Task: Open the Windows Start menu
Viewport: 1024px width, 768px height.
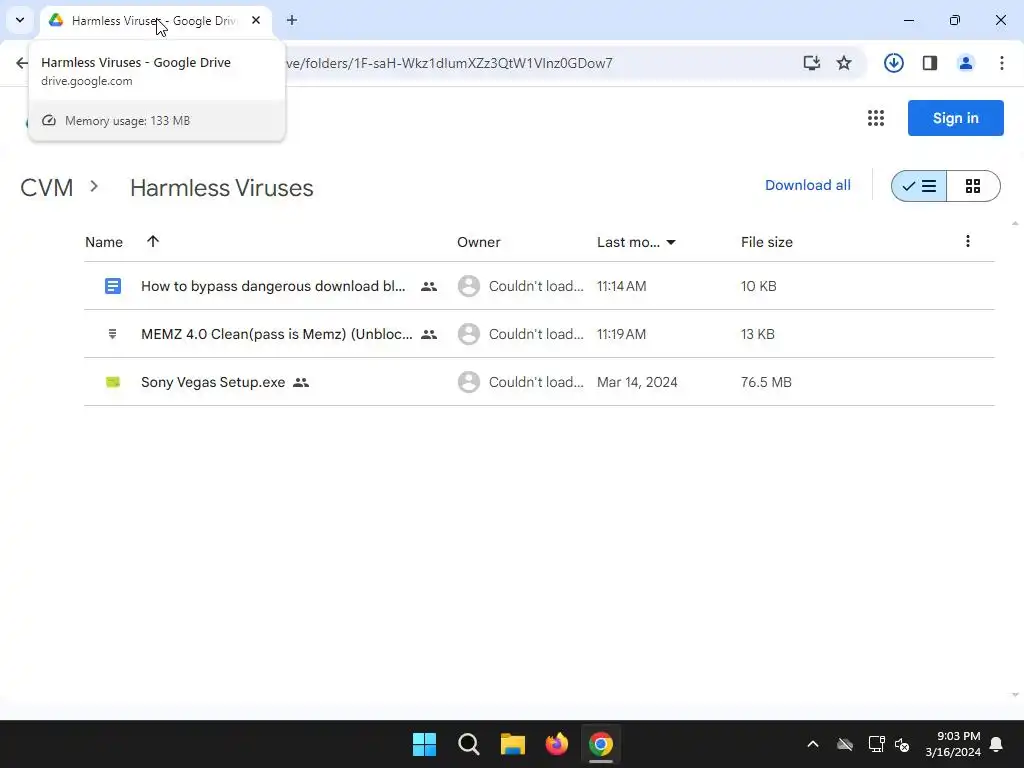Action: tap(424, 744)
